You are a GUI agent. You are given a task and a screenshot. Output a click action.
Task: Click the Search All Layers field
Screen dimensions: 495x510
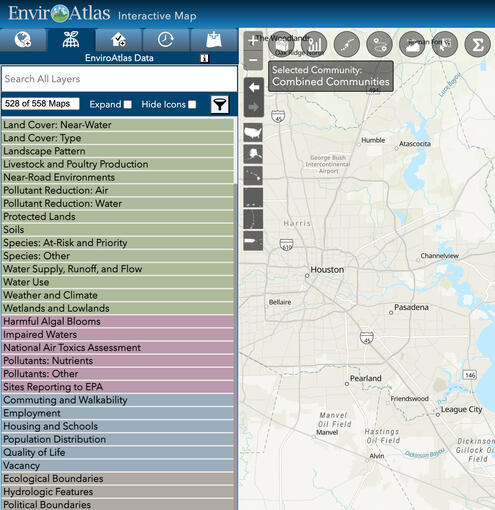[119, 79]
